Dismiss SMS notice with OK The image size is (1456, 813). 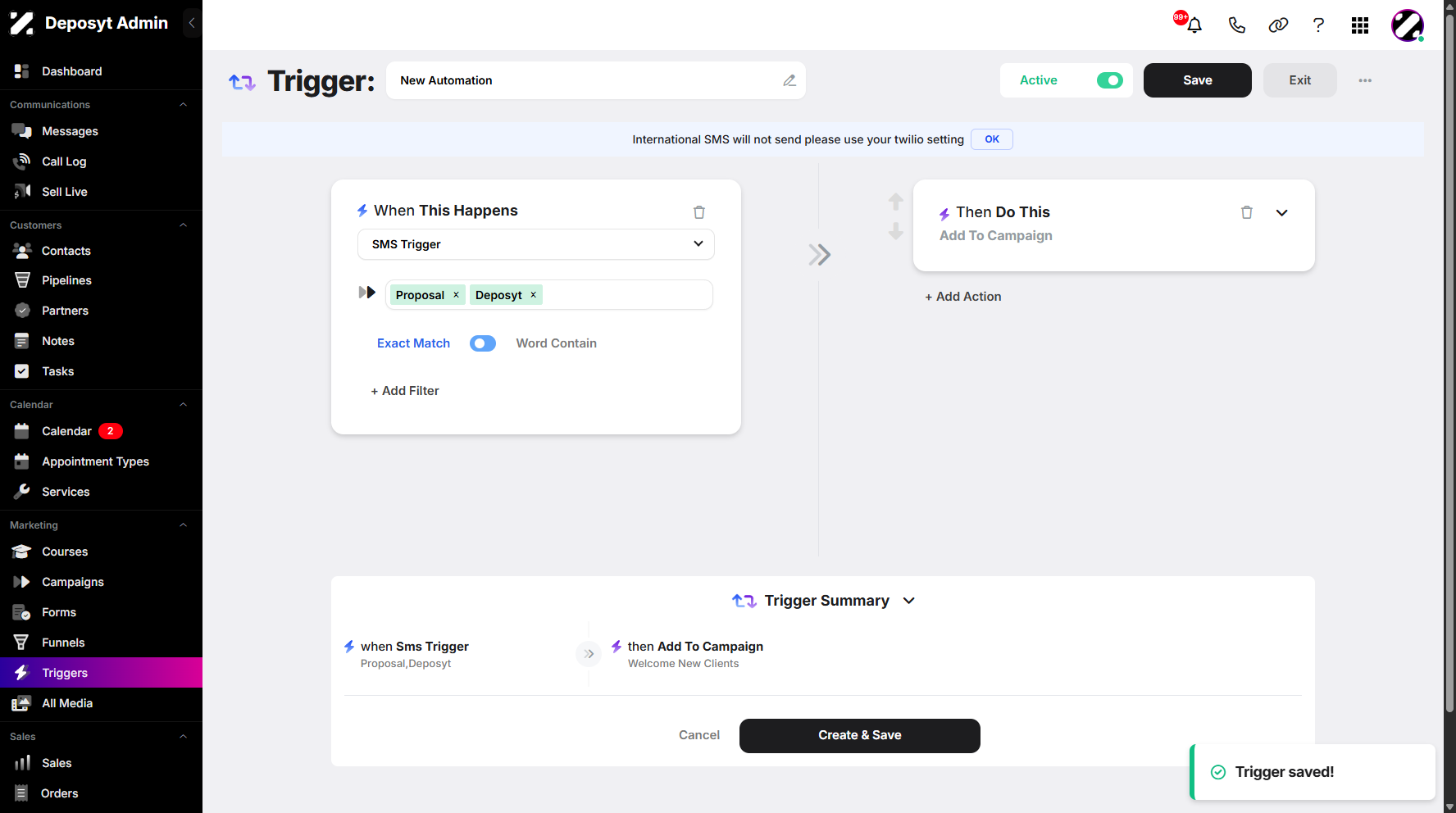point(992,139)
